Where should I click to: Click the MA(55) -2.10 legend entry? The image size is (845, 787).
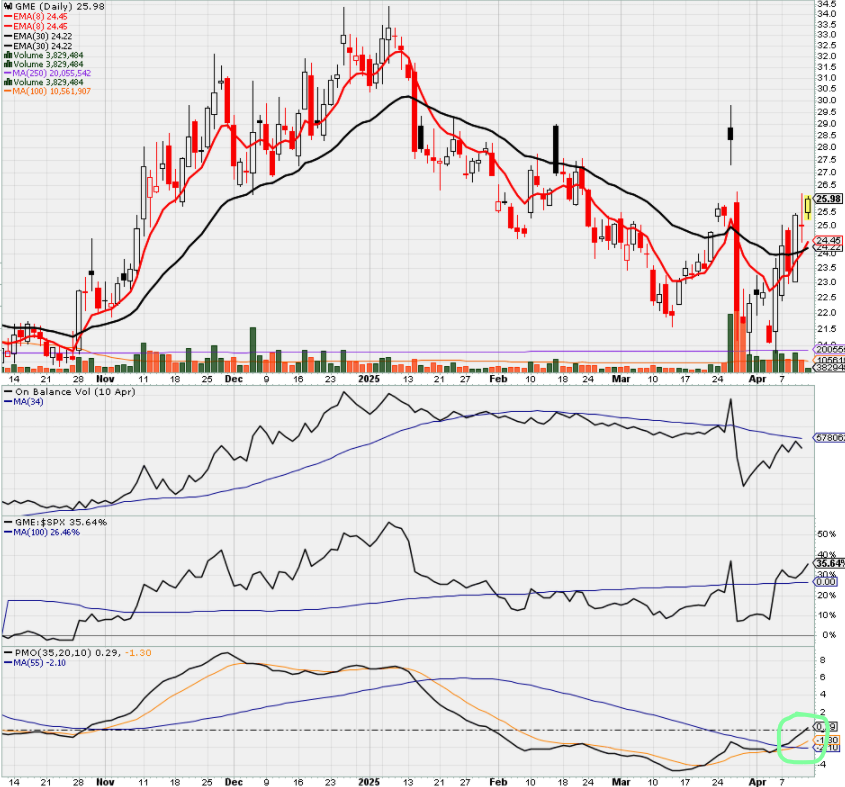[35, 662]
